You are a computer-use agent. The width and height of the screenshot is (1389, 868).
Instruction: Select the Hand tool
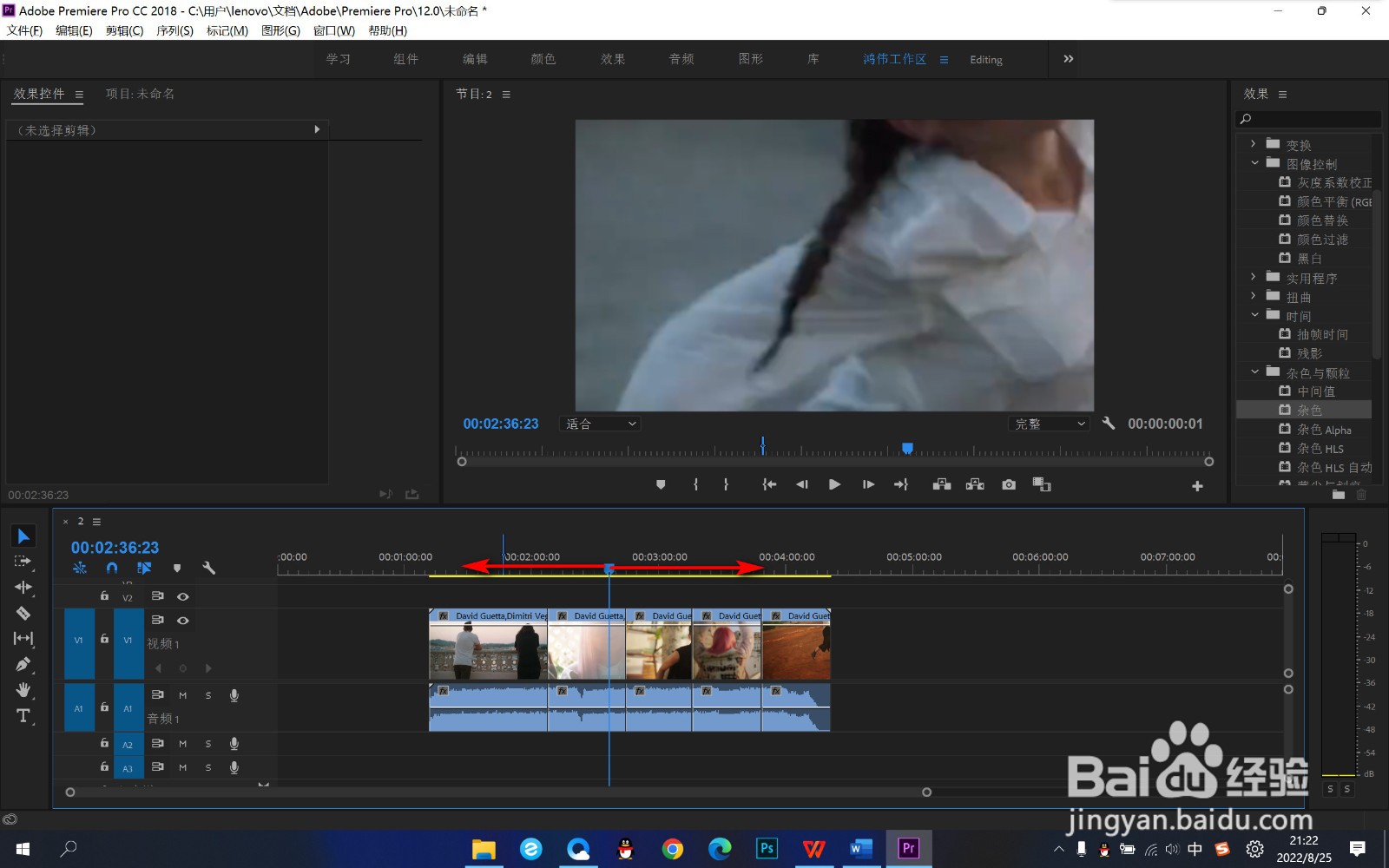pos(23,690)
